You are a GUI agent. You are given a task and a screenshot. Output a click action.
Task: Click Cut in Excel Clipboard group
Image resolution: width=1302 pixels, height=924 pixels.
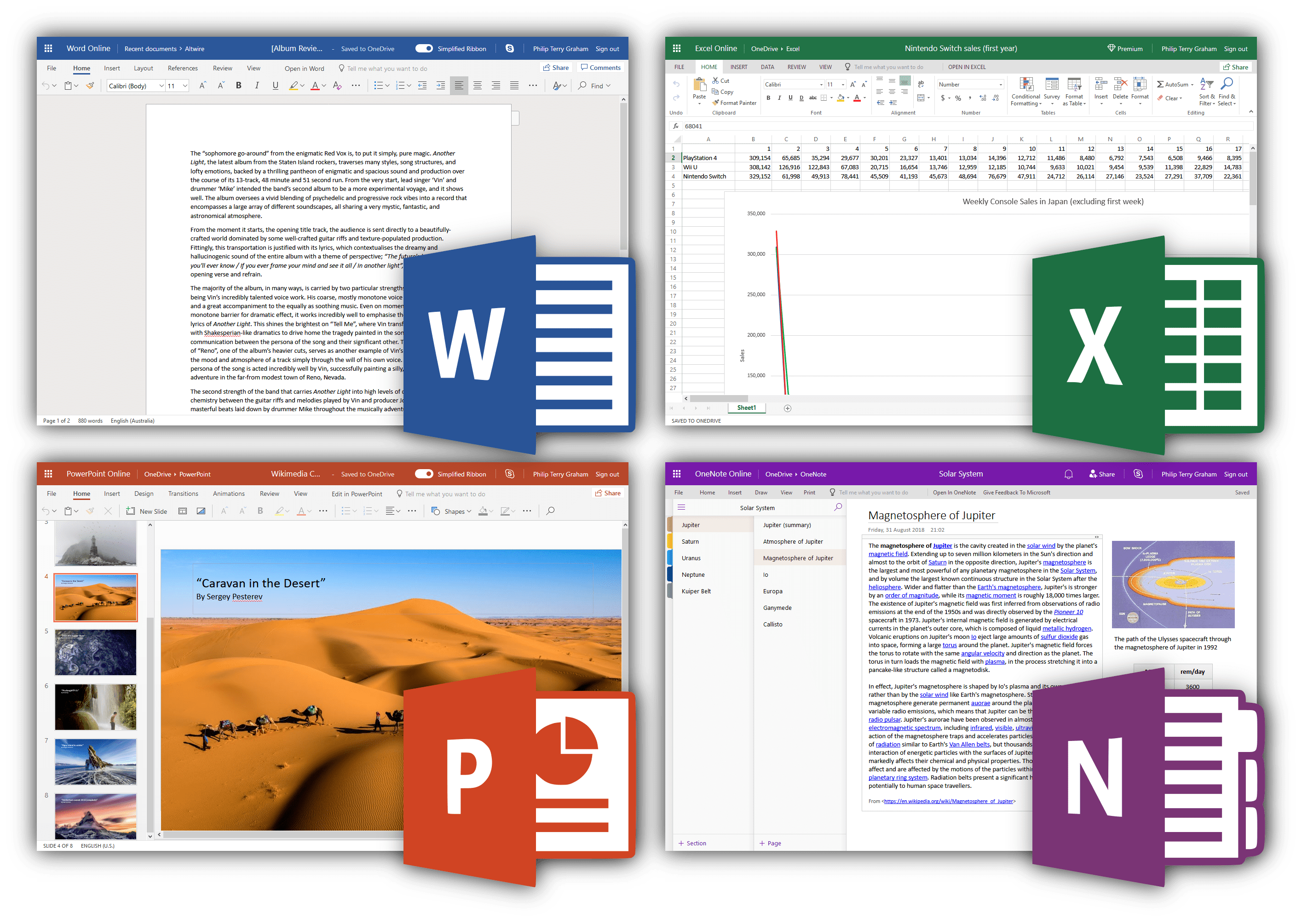tap(720, 81)
